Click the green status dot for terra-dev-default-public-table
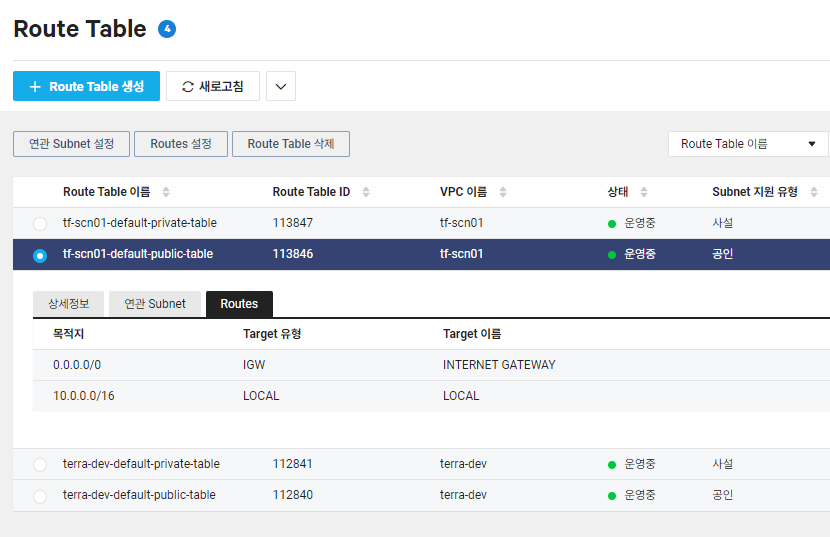The height and width of the screenshot is (537, 830). [612, 496]
